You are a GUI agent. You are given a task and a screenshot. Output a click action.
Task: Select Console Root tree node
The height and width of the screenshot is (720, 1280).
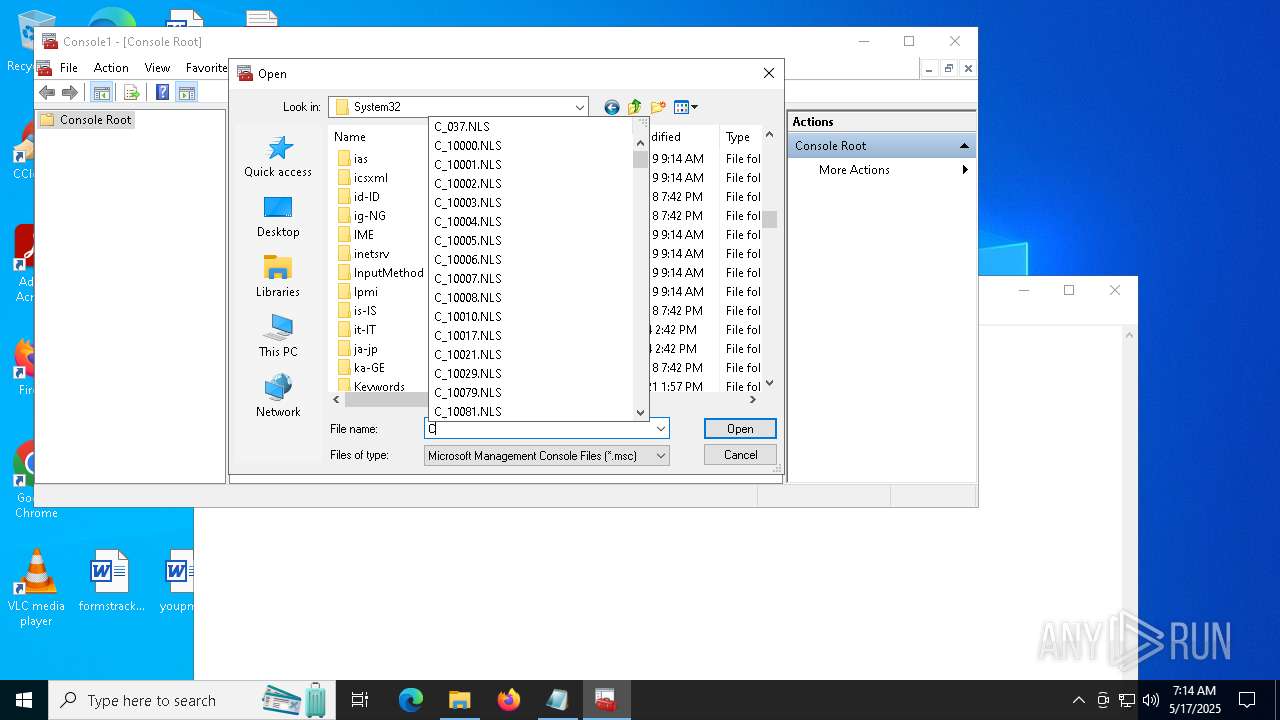click(x=95, y=119)
